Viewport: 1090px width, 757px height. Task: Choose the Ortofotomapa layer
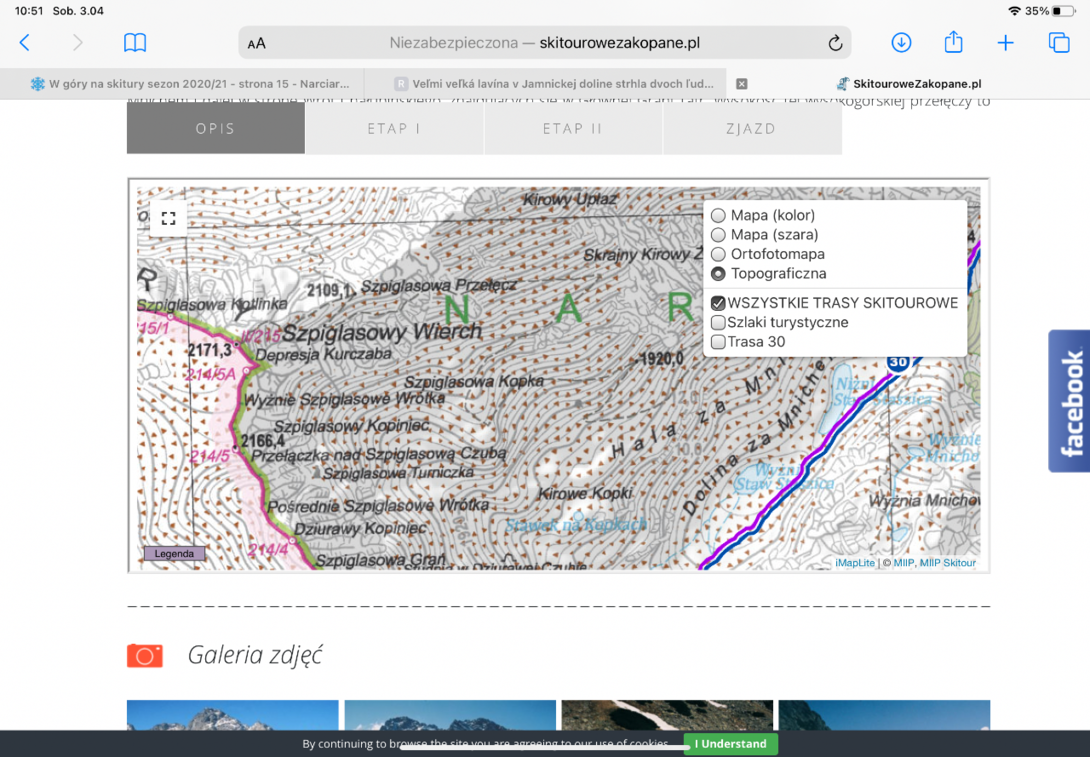(x=718, y=254)
